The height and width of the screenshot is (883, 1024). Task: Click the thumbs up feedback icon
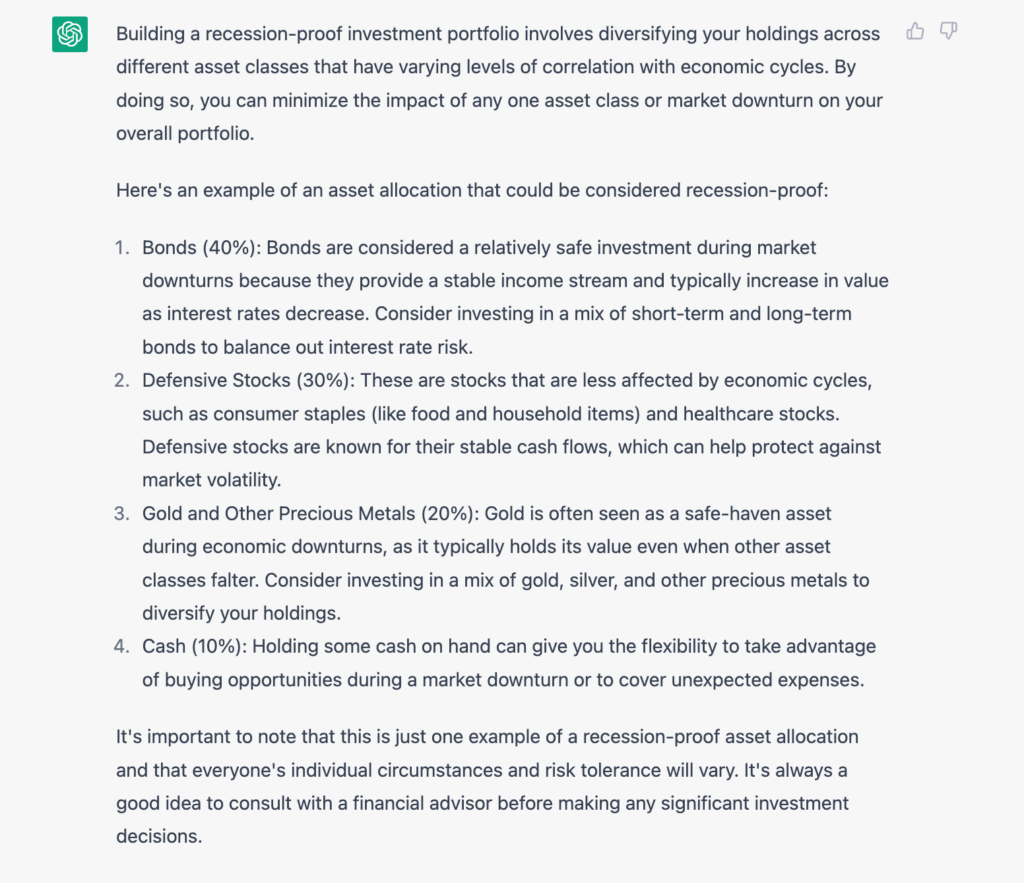coord(915,31)
